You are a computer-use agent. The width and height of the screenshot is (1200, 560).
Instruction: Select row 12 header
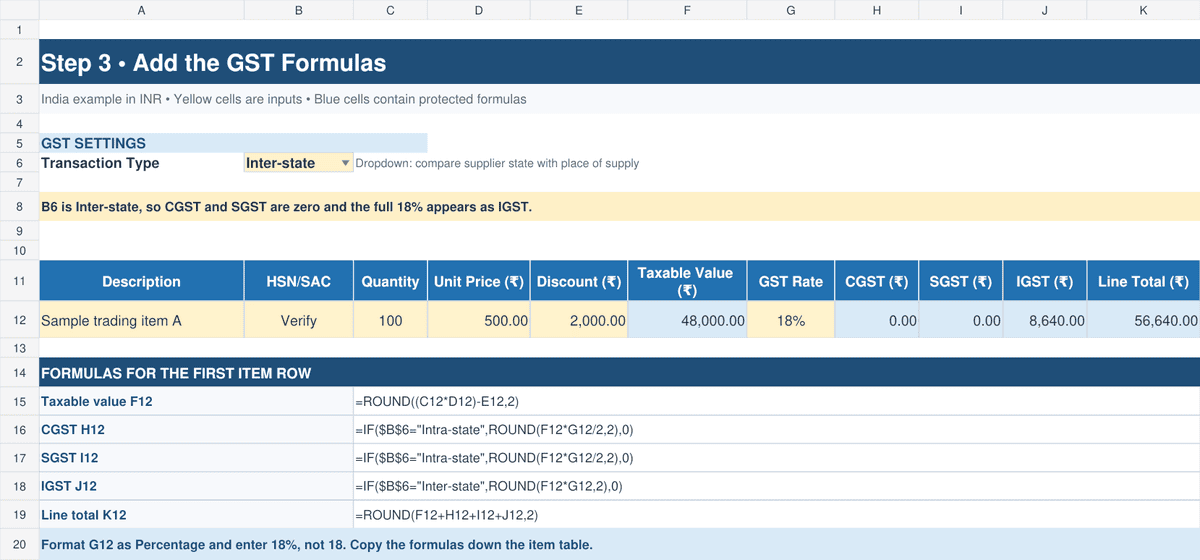(19, 321)
